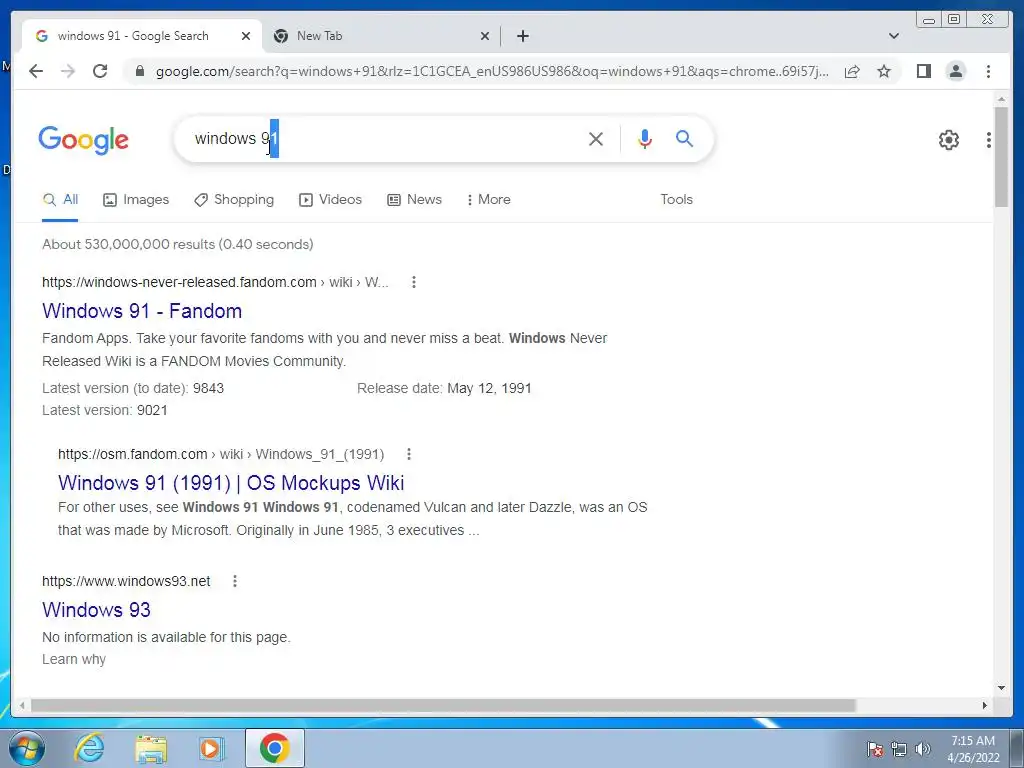Go back using the browser back arrow

coord(36,71)
